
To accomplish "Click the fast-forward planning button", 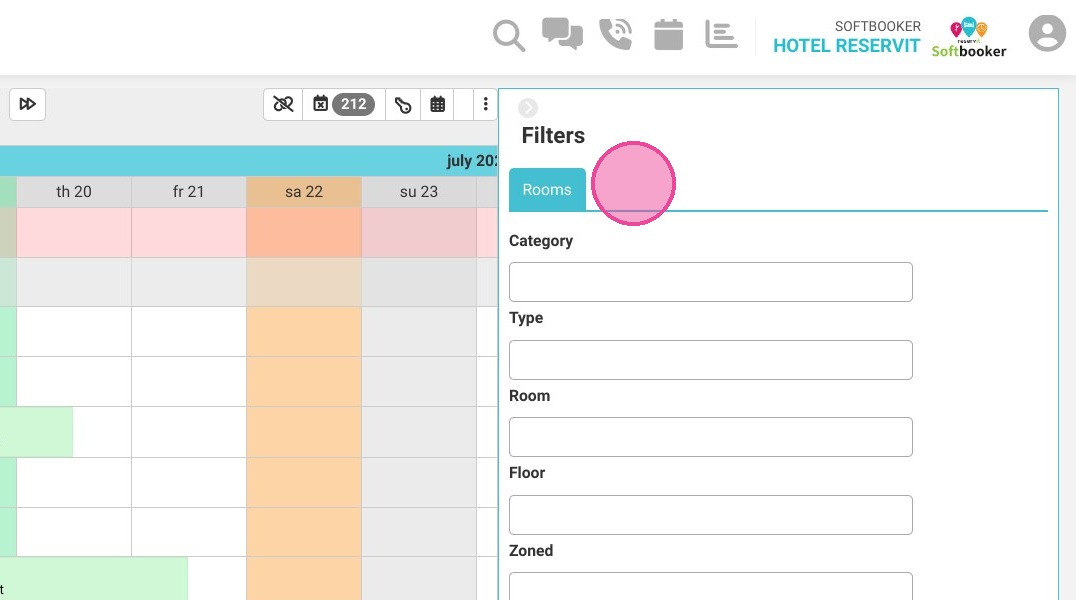I will (x=27, y=104).
